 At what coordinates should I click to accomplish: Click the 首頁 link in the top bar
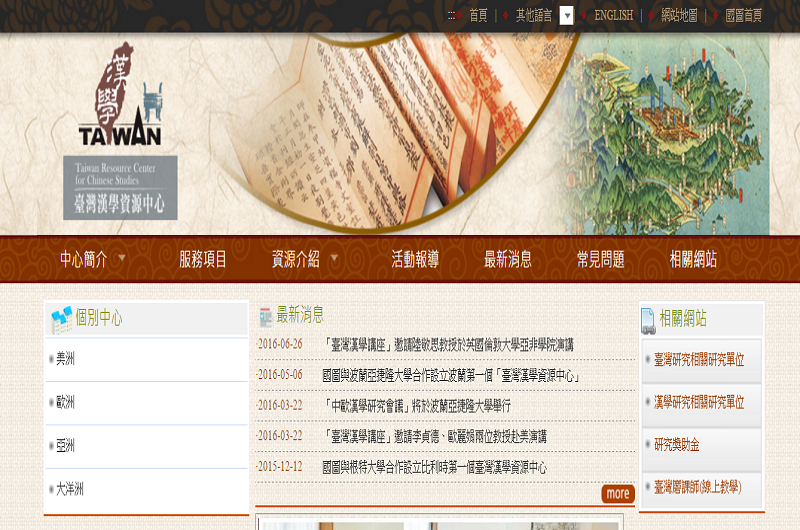[479, 15]
